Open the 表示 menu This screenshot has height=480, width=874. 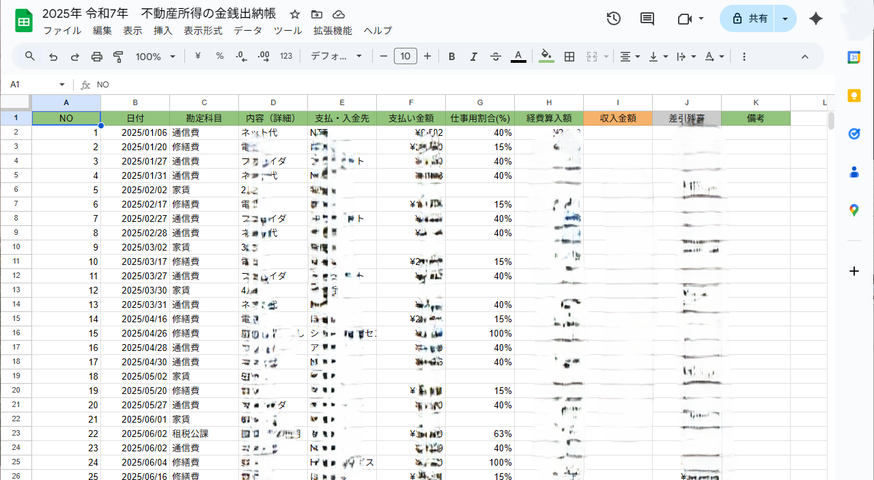133,31
